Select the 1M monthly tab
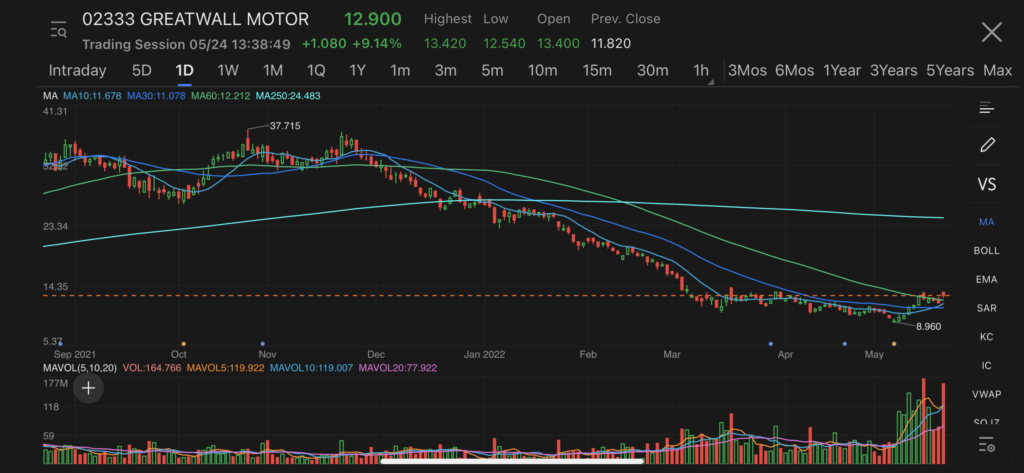 click(272, 71)
